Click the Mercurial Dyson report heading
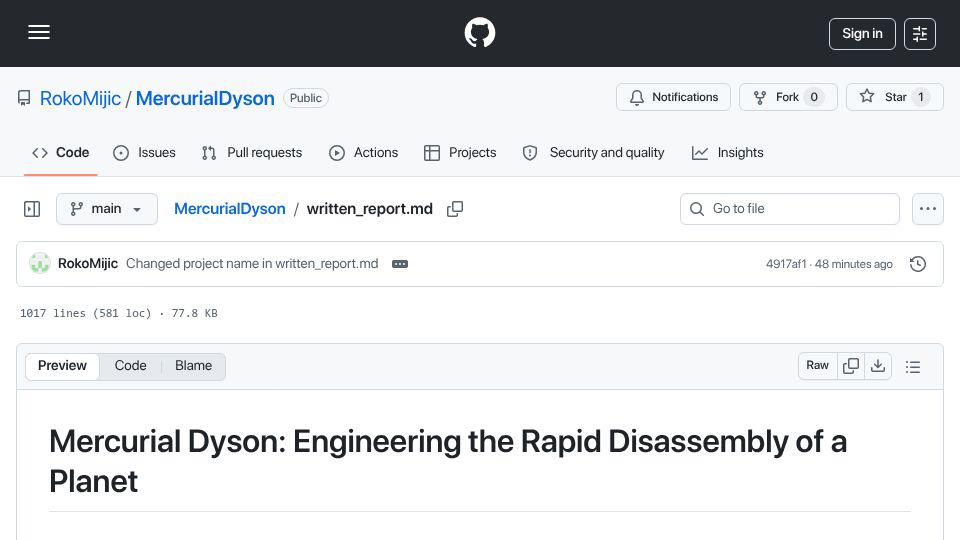Viewport: 960px width, 540px height. [448, 461]
